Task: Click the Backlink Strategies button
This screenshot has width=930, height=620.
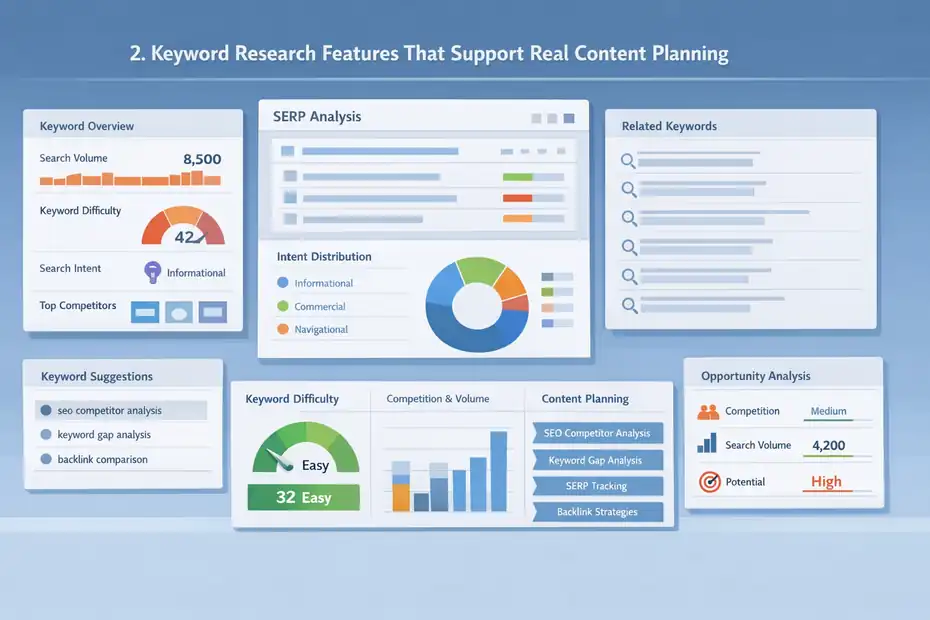Action: (597, 511)
